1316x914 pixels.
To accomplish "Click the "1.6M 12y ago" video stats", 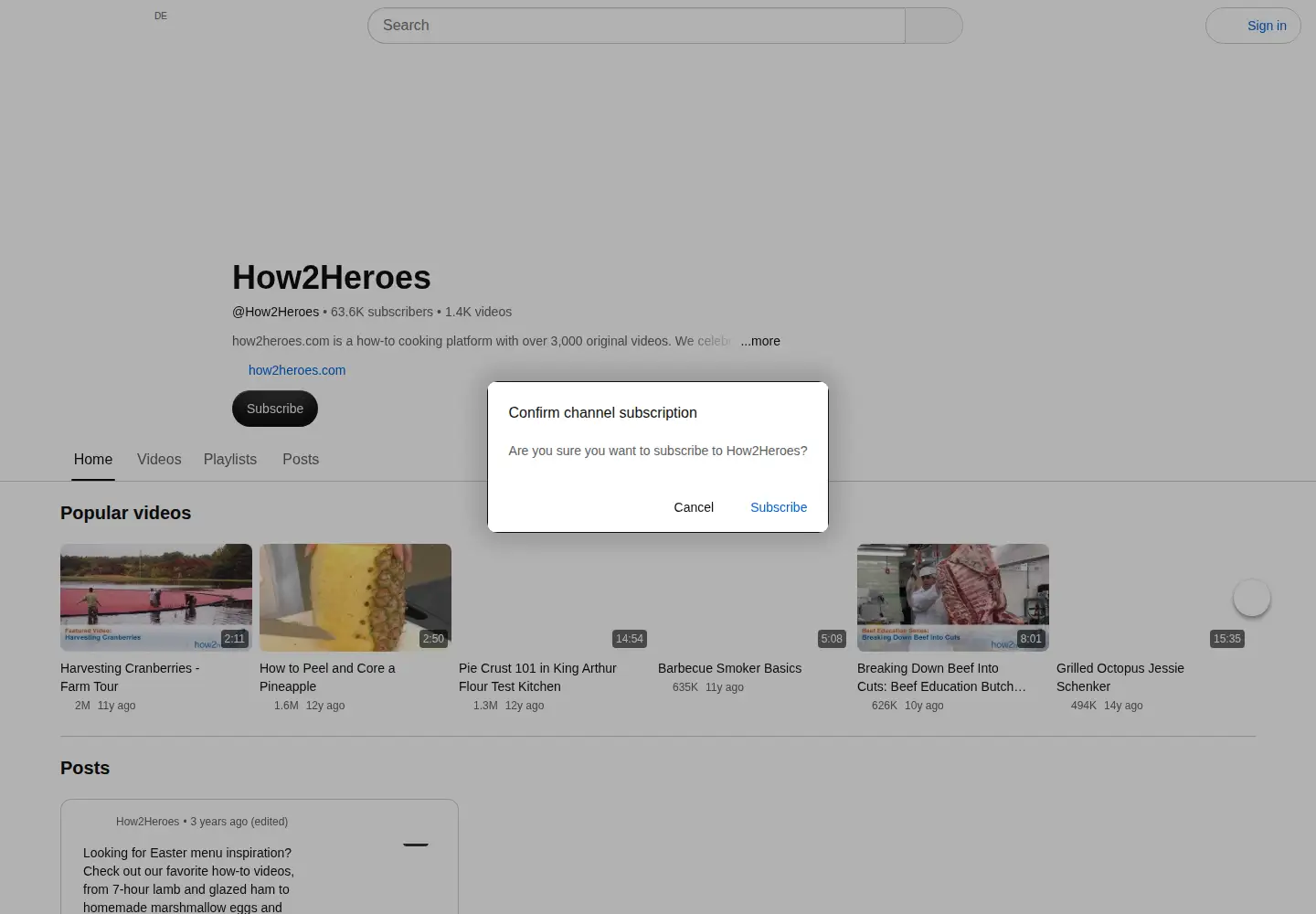I will pyautogui.click(x=310, y=706).
